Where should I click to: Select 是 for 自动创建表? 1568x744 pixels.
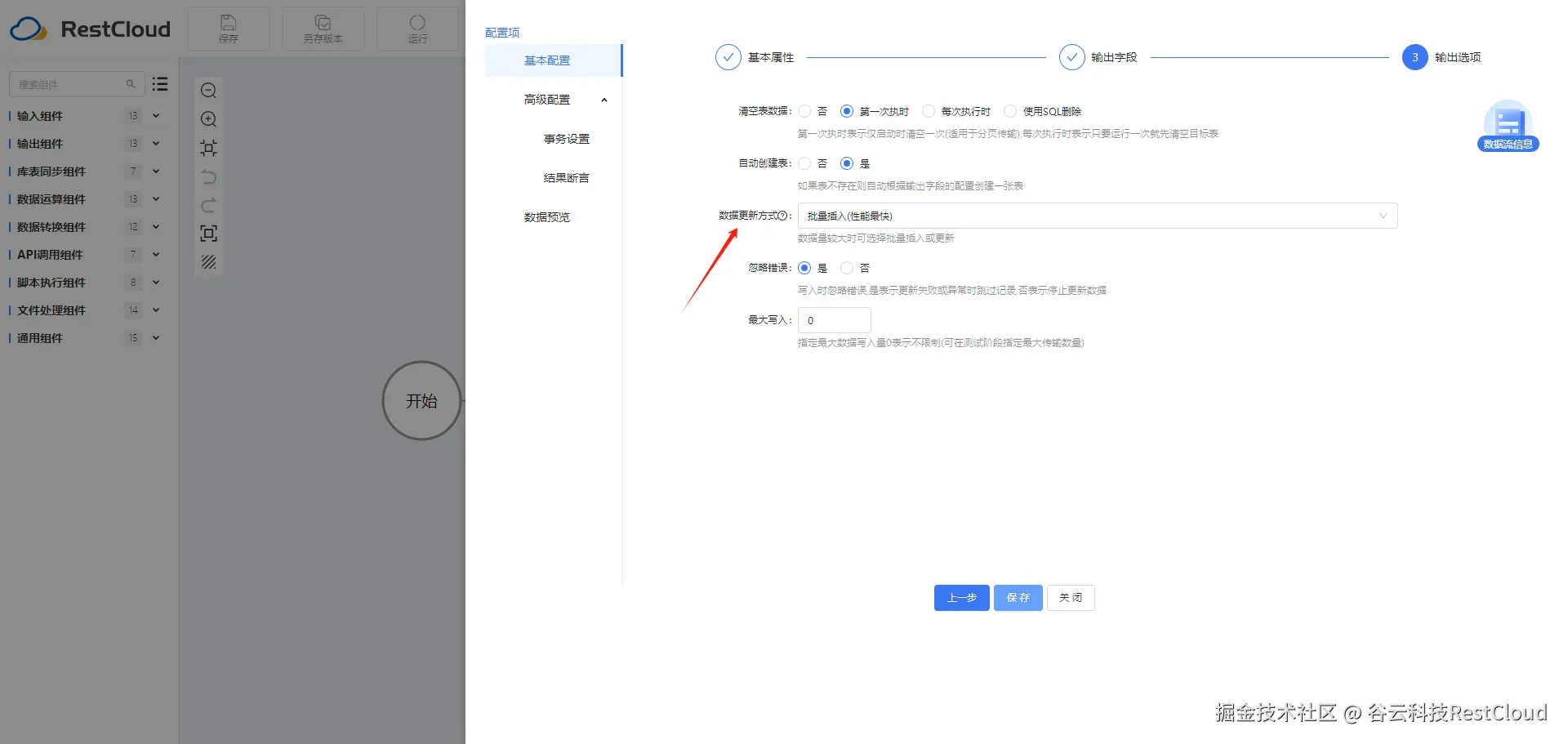click(847, 163)
